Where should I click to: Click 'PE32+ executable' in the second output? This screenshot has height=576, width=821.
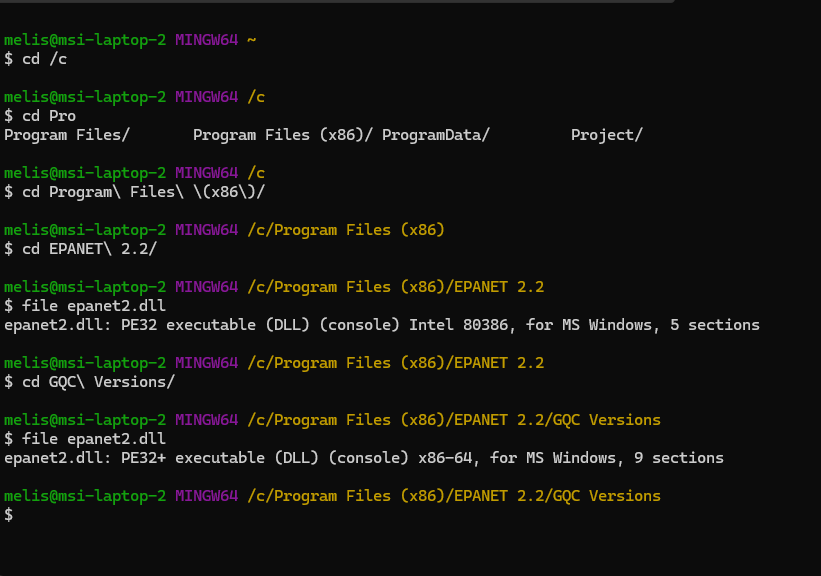tap(193, 458)
